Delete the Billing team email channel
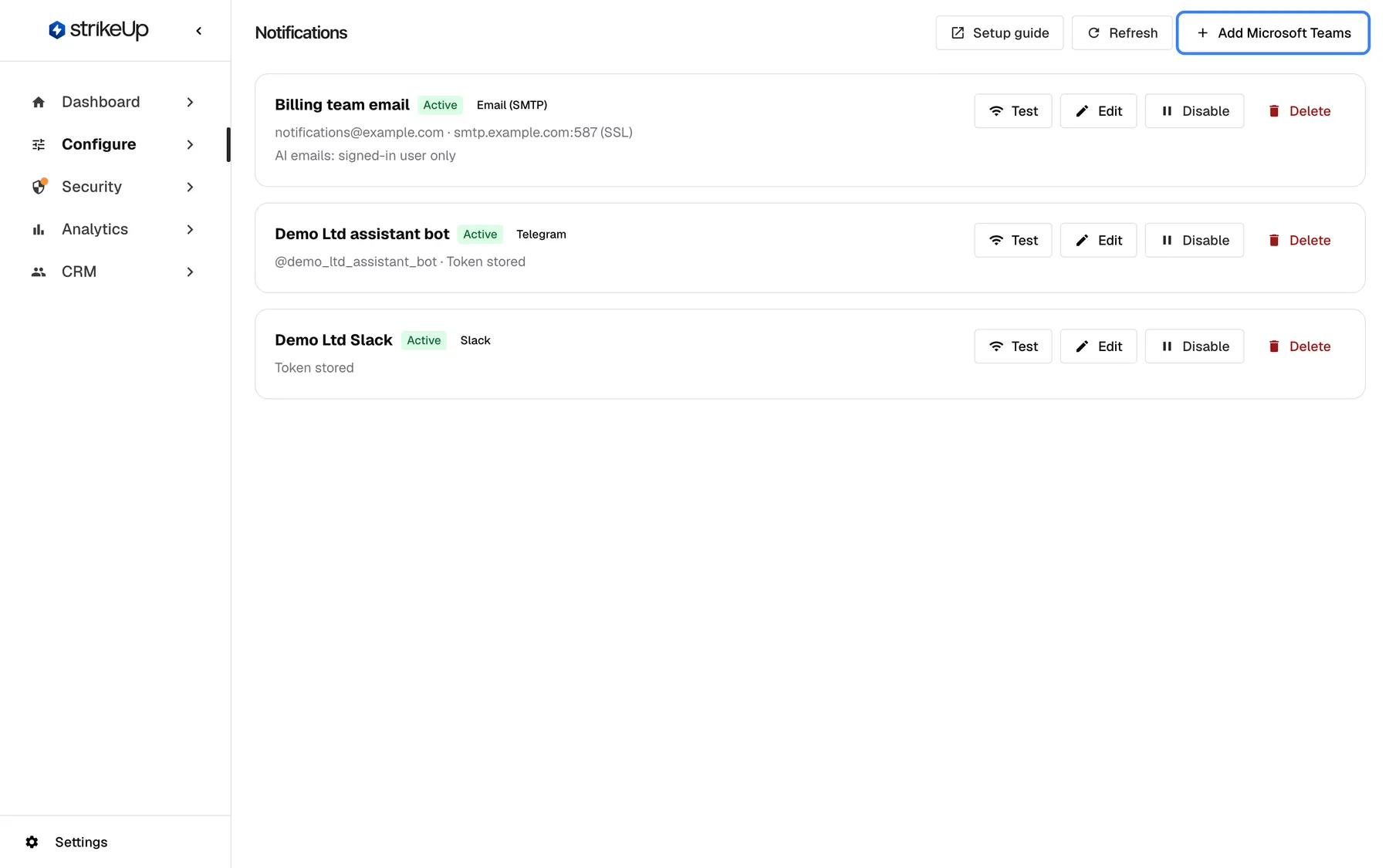Viewport: 1389px width, 868px height. point(1299,111)
